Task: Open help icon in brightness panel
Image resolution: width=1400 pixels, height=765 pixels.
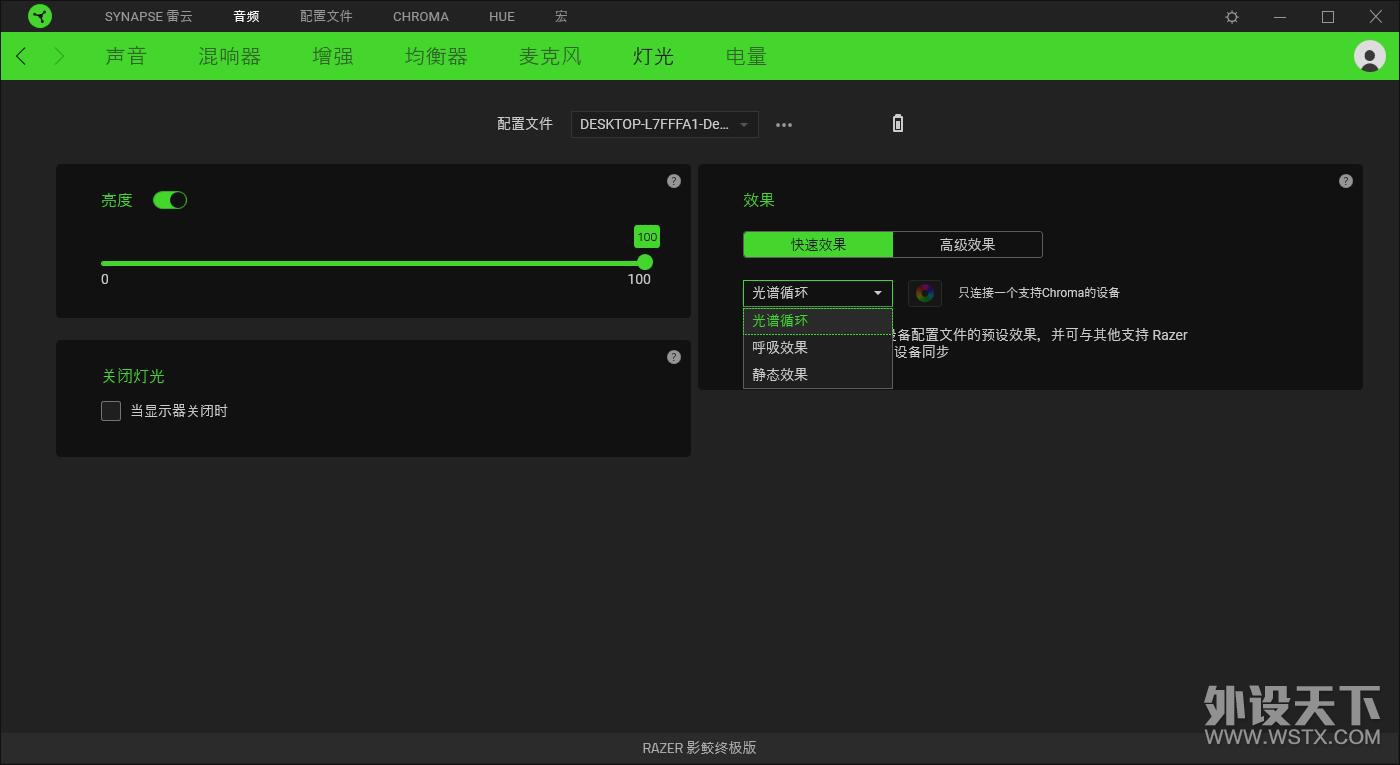Action: pos(674,181)
